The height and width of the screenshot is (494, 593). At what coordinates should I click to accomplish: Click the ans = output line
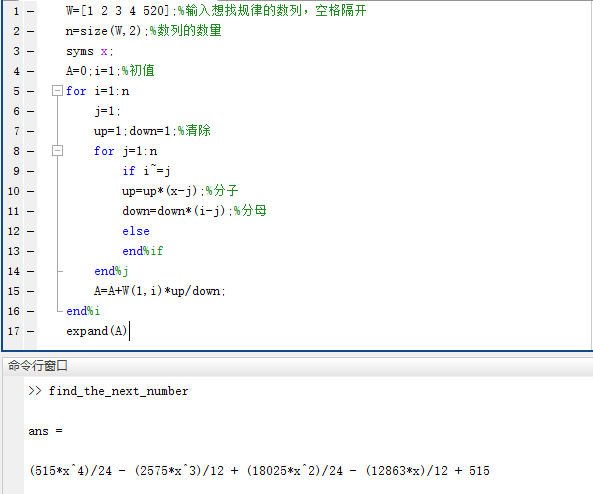pos(46,431)
